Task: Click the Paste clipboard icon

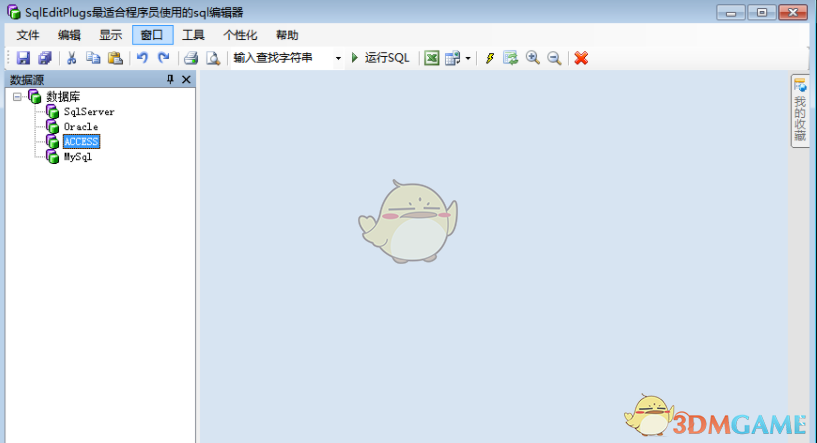Action: click(115, 58)
